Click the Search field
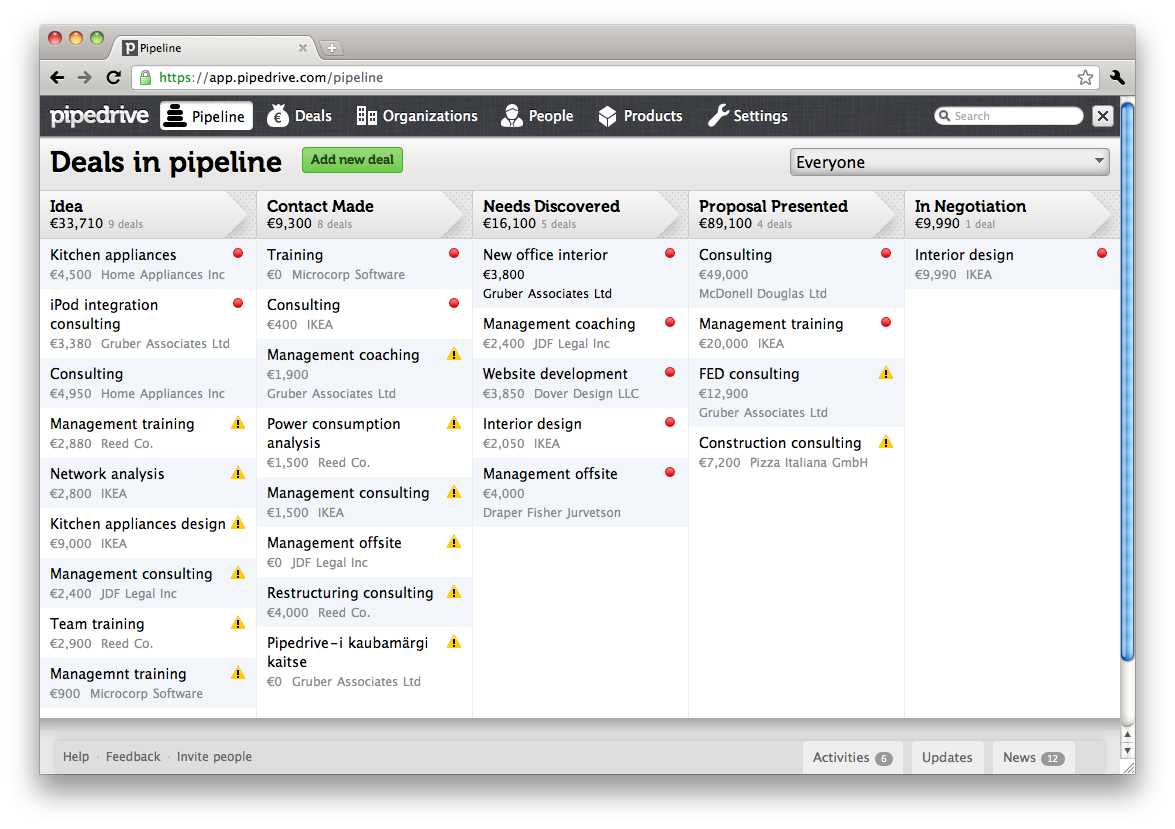The image size is (1175, 829). coord(1009,116)
